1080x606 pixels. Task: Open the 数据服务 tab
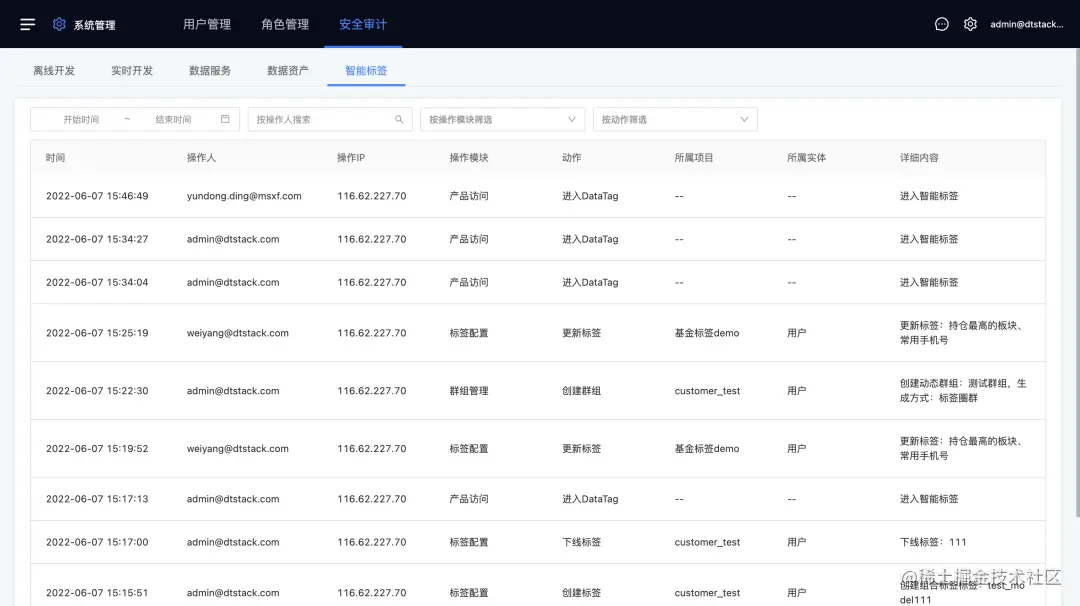(x=210, y=70)
